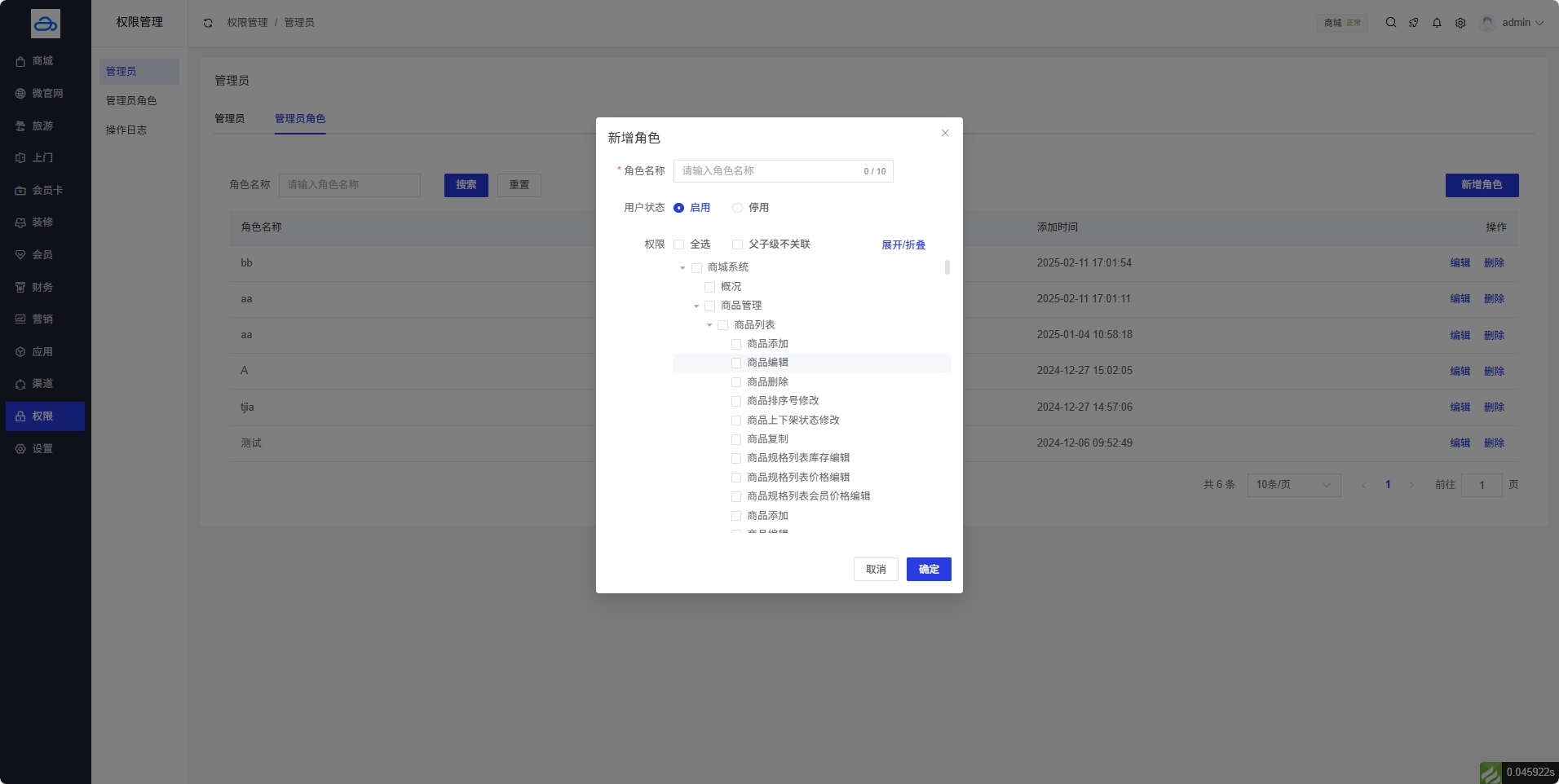Click the settings gear icon in header
The width and height of the screenshot is (1559, 784).
tap(1460, 23)
